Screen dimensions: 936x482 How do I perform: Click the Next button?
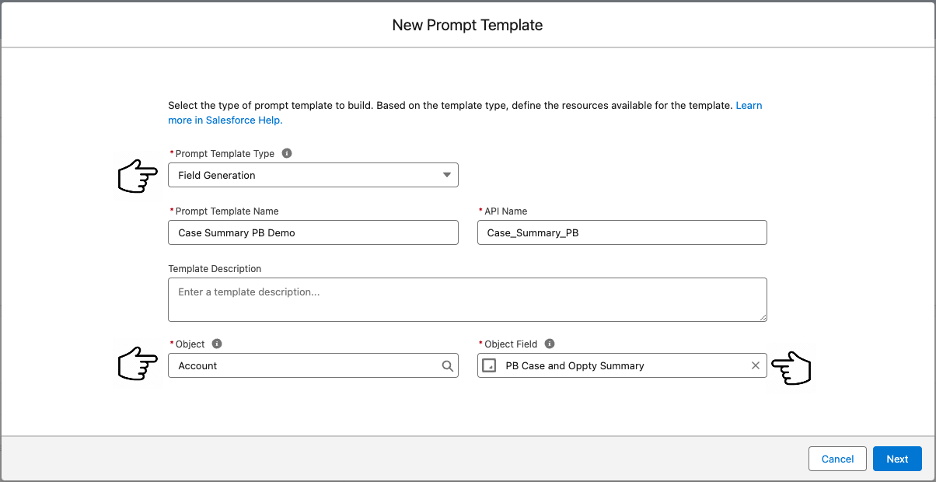[x=897, y=459]
